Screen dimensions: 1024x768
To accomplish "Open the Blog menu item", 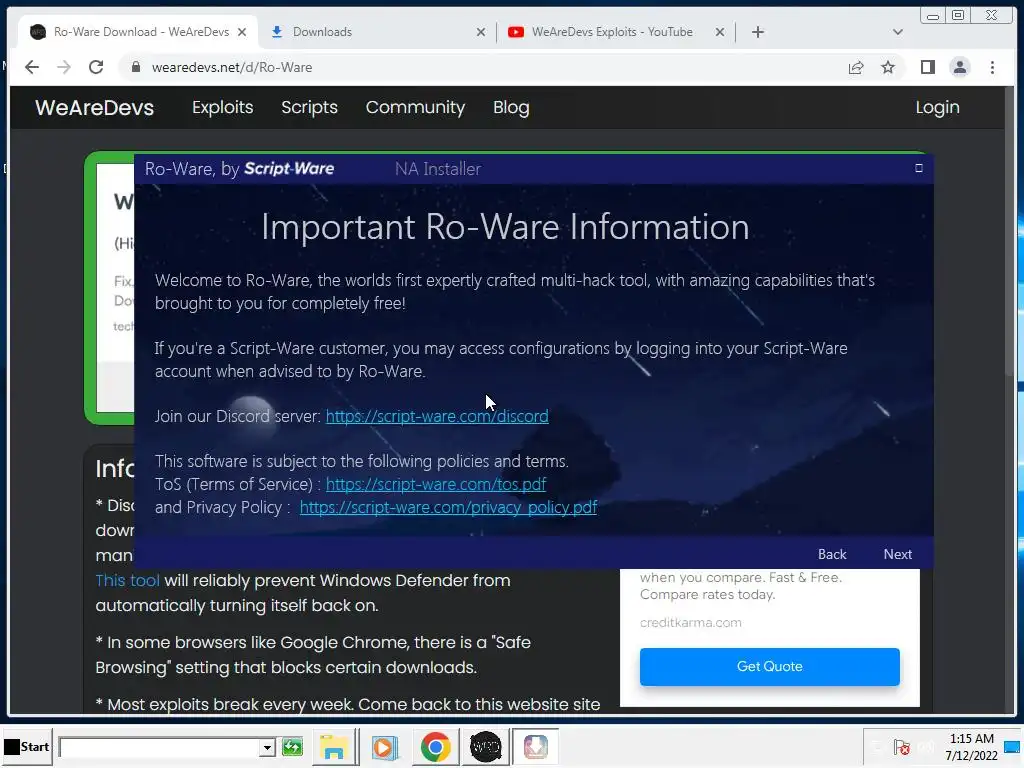I will [x=511, y=108].
